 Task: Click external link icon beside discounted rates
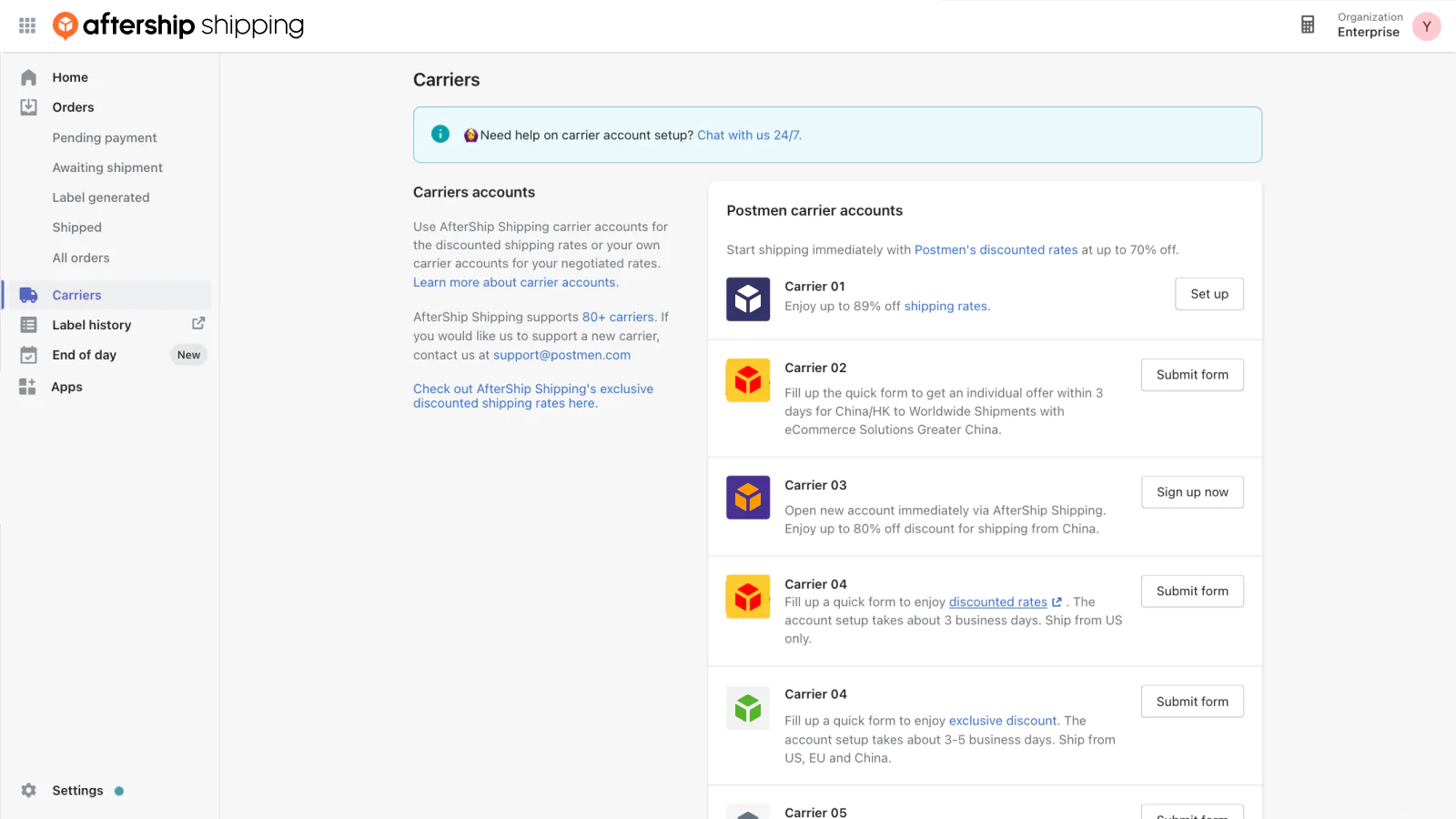(x=1057, y=602)
